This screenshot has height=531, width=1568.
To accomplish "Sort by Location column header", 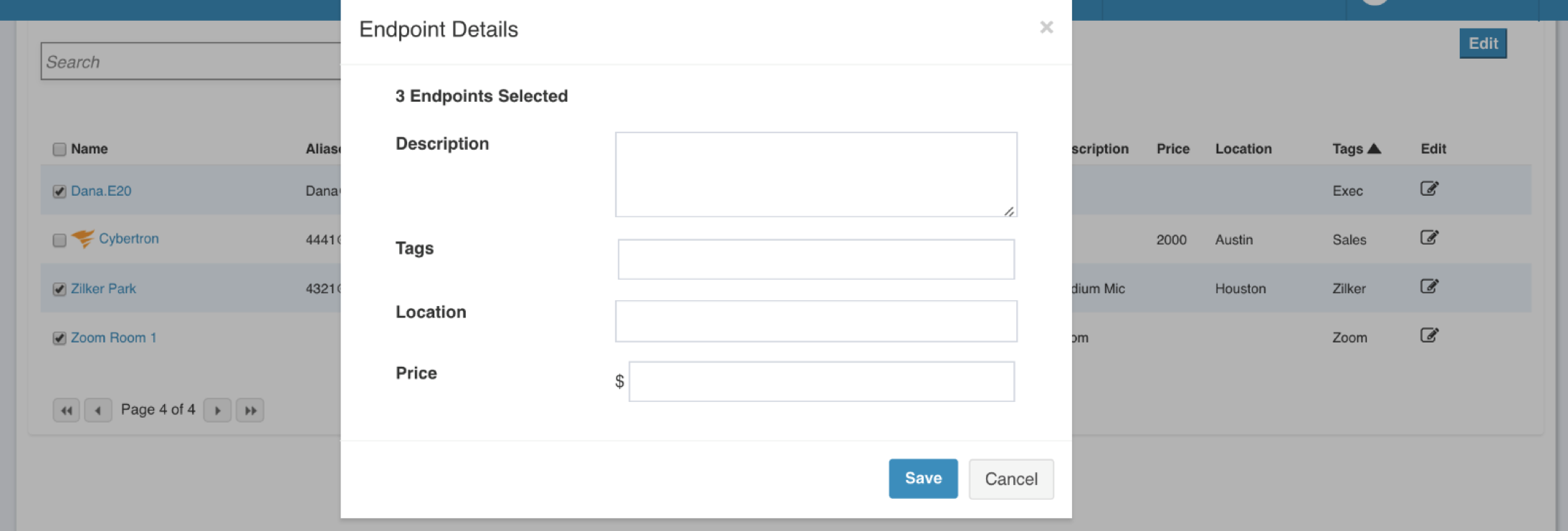I will [x=1243, y=148].
